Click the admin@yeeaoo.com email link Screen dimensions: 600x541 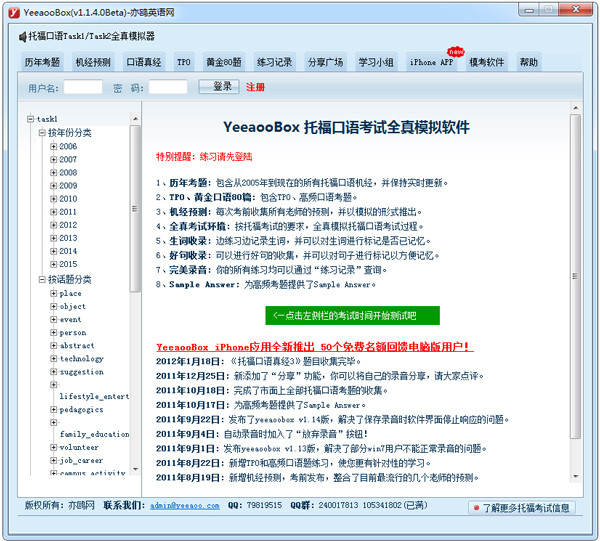pos(185,506)
